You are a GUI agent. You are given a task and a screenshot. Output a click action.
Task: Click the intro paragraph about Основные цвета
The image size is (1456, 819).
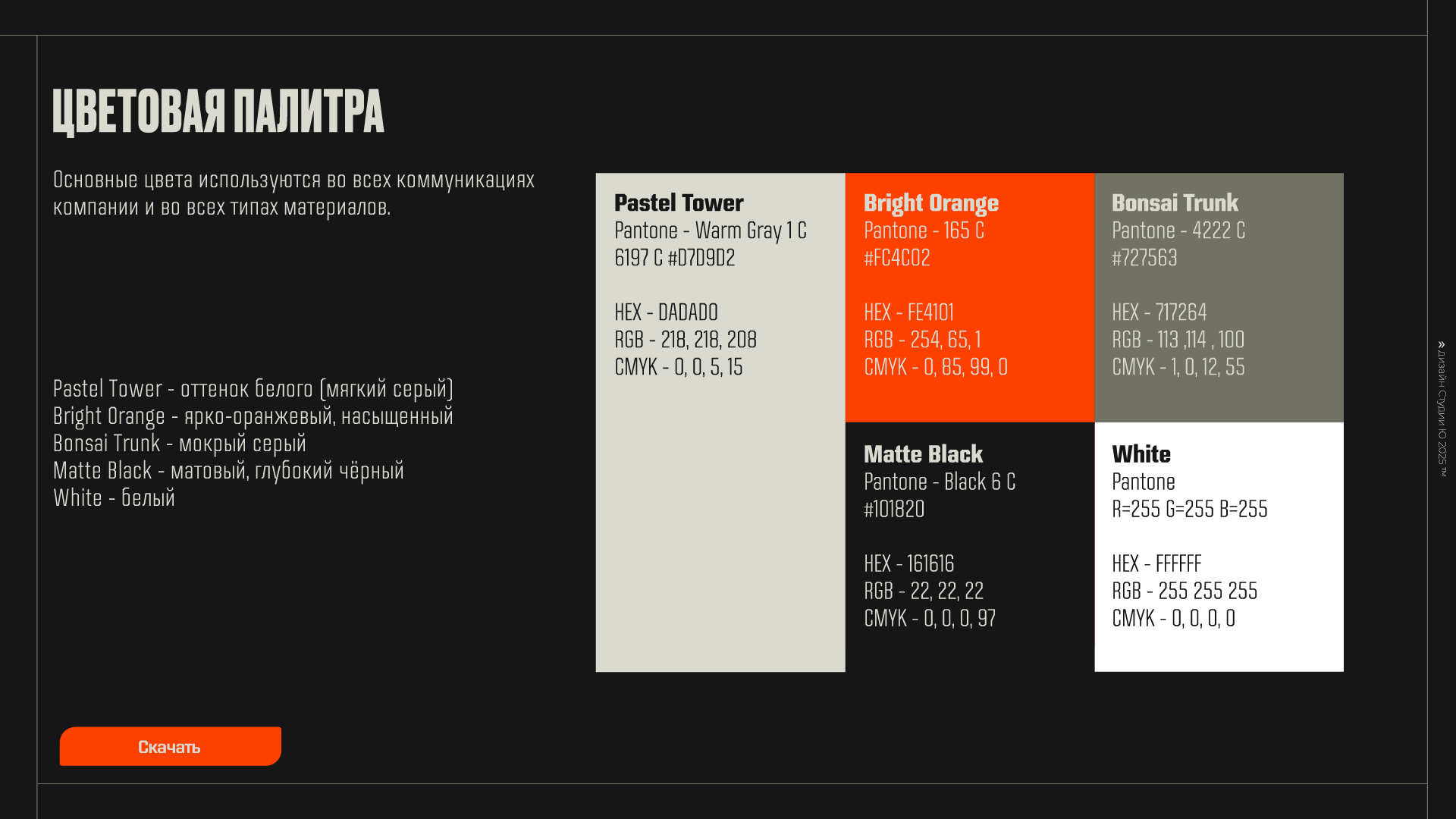(293, 193)
